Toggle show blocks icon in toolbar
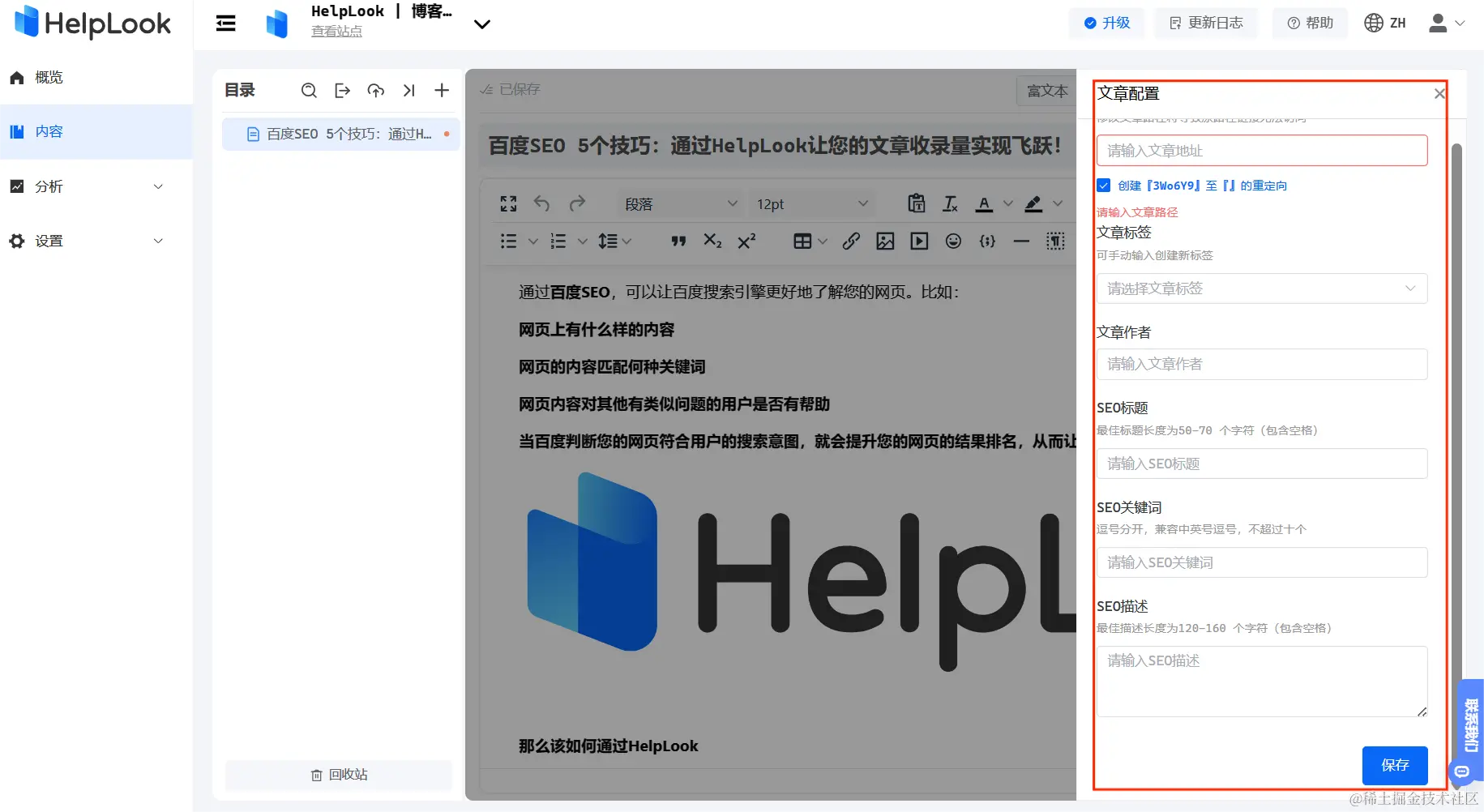The height and width of the screenshot is (812, 1484). (x=1055, y=241)
